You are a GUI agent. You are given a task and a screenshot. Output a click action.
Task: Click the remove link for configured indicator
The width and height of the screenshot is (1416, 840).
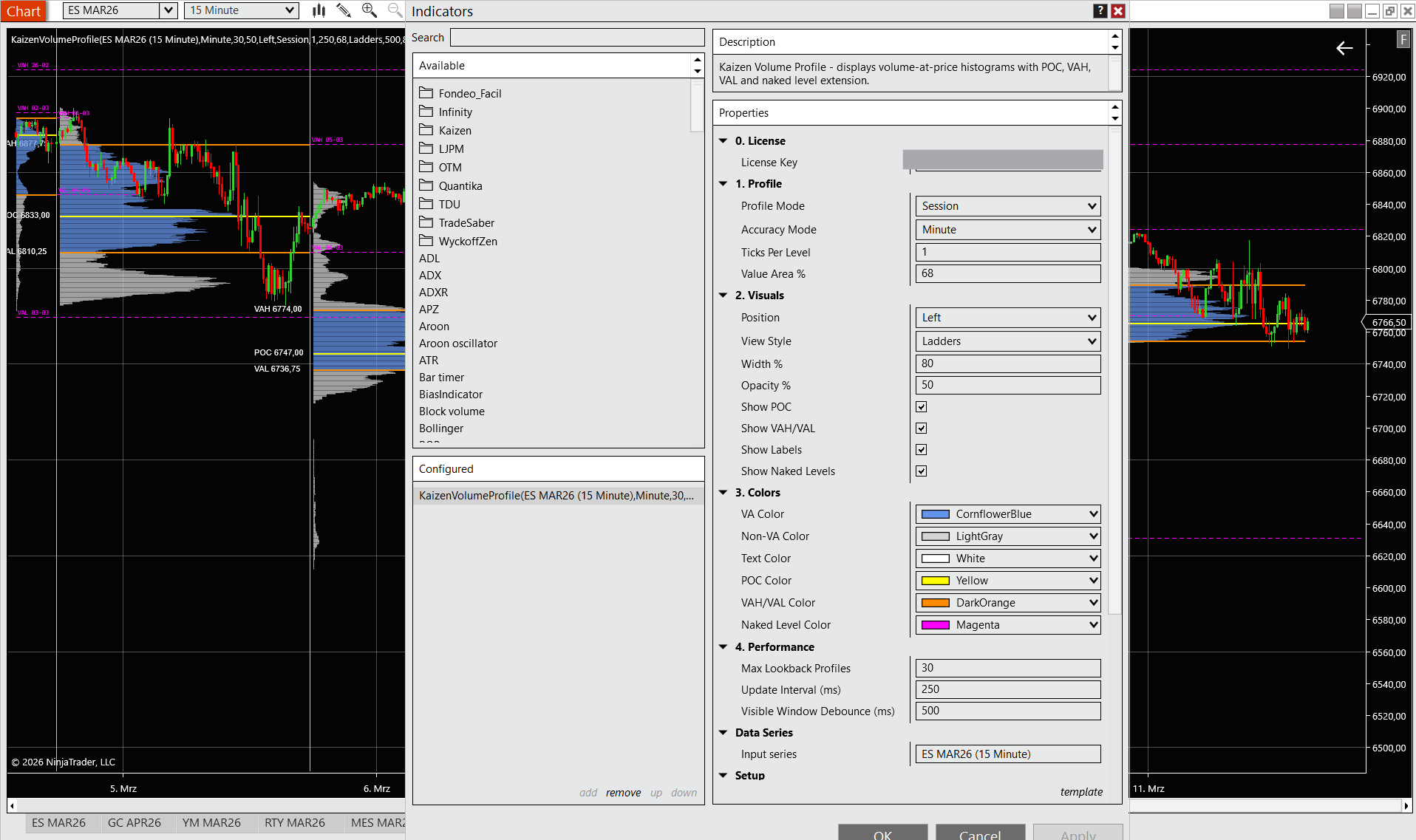pyautogui.click(x=623, y=793)
